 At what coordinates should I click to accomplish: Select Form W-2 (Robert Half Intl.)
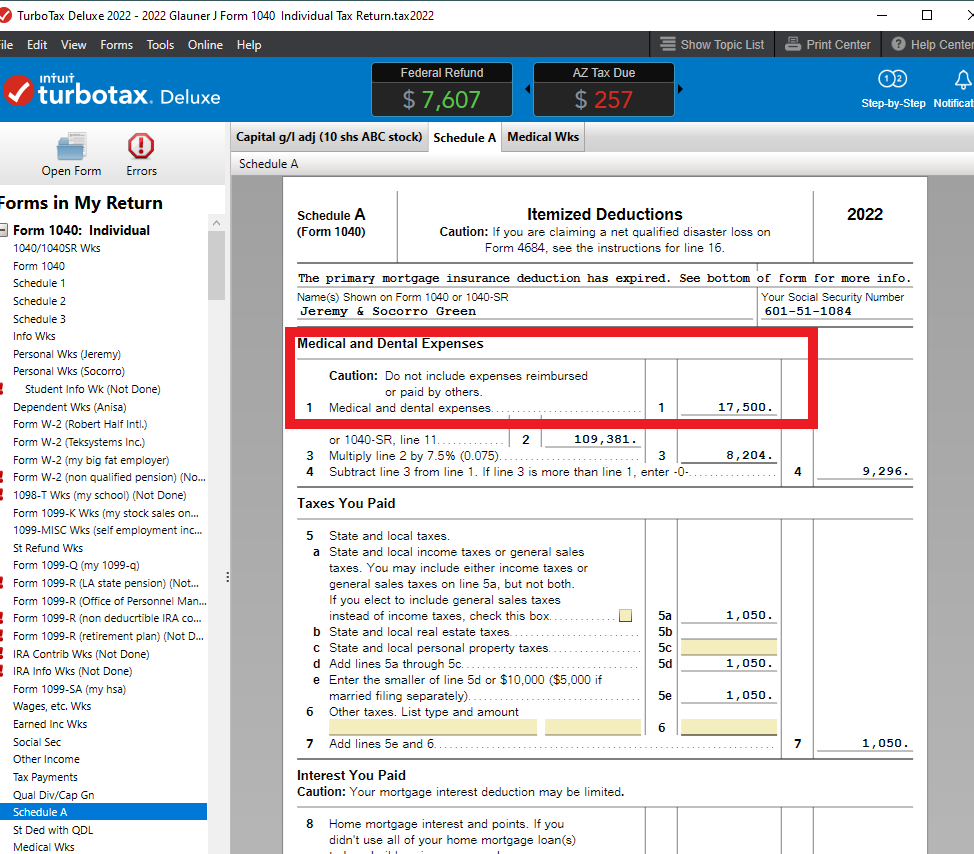coord(80,425)
